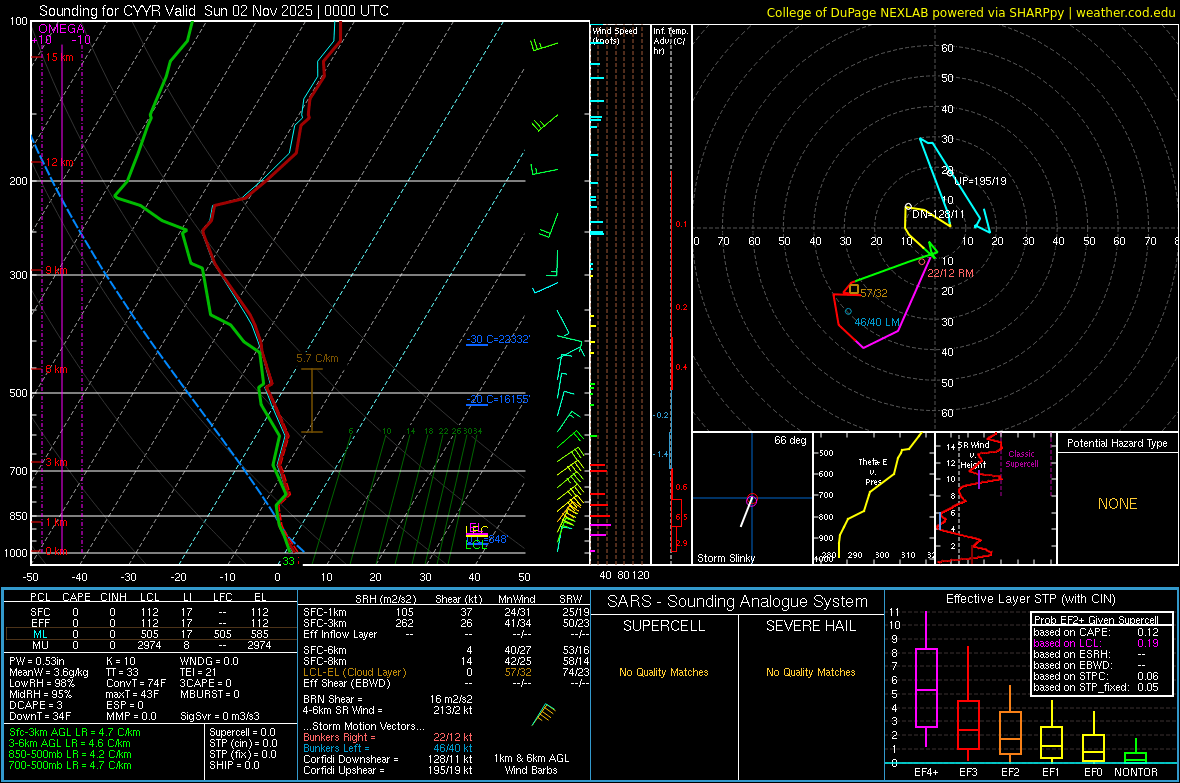Click the "Potential Hazard Type" header
The height and width of the screenshot is (783, 1180).
1117,443
